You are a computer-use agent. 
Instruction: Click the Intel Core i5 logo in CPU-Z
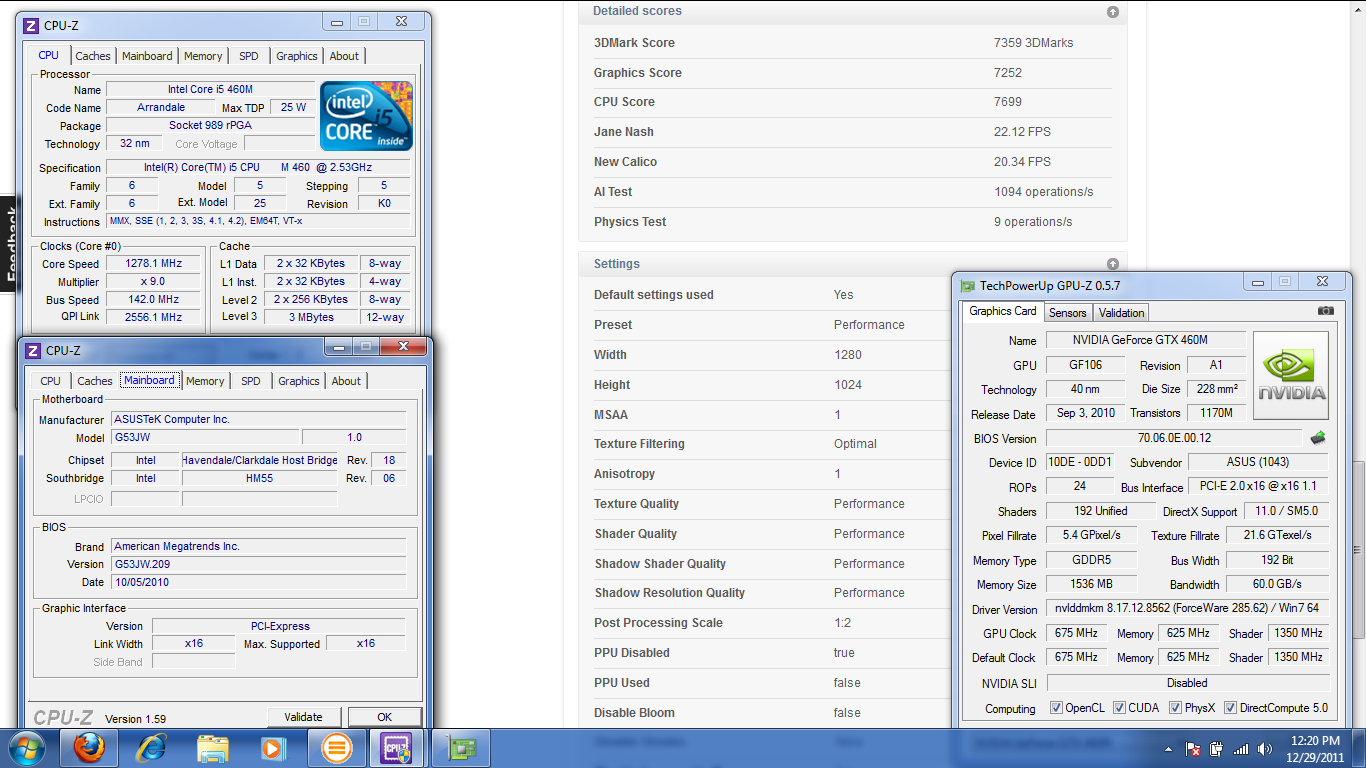367,116
